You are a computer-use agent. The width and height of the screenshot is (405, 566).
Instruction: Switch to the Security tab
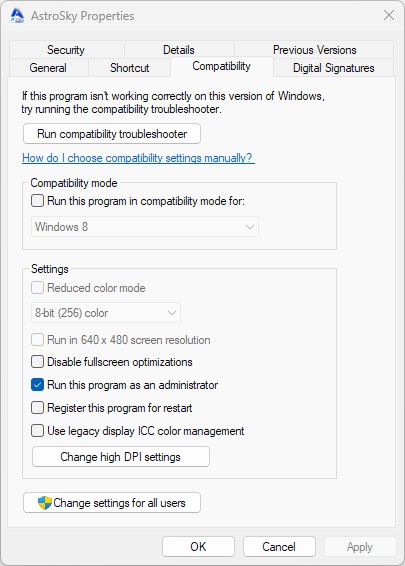[66, 49]
